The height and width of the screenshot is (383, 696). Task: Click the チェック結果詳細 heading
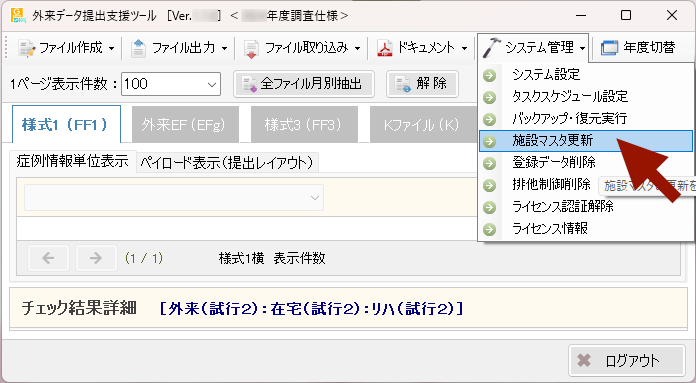click(79, 308)
